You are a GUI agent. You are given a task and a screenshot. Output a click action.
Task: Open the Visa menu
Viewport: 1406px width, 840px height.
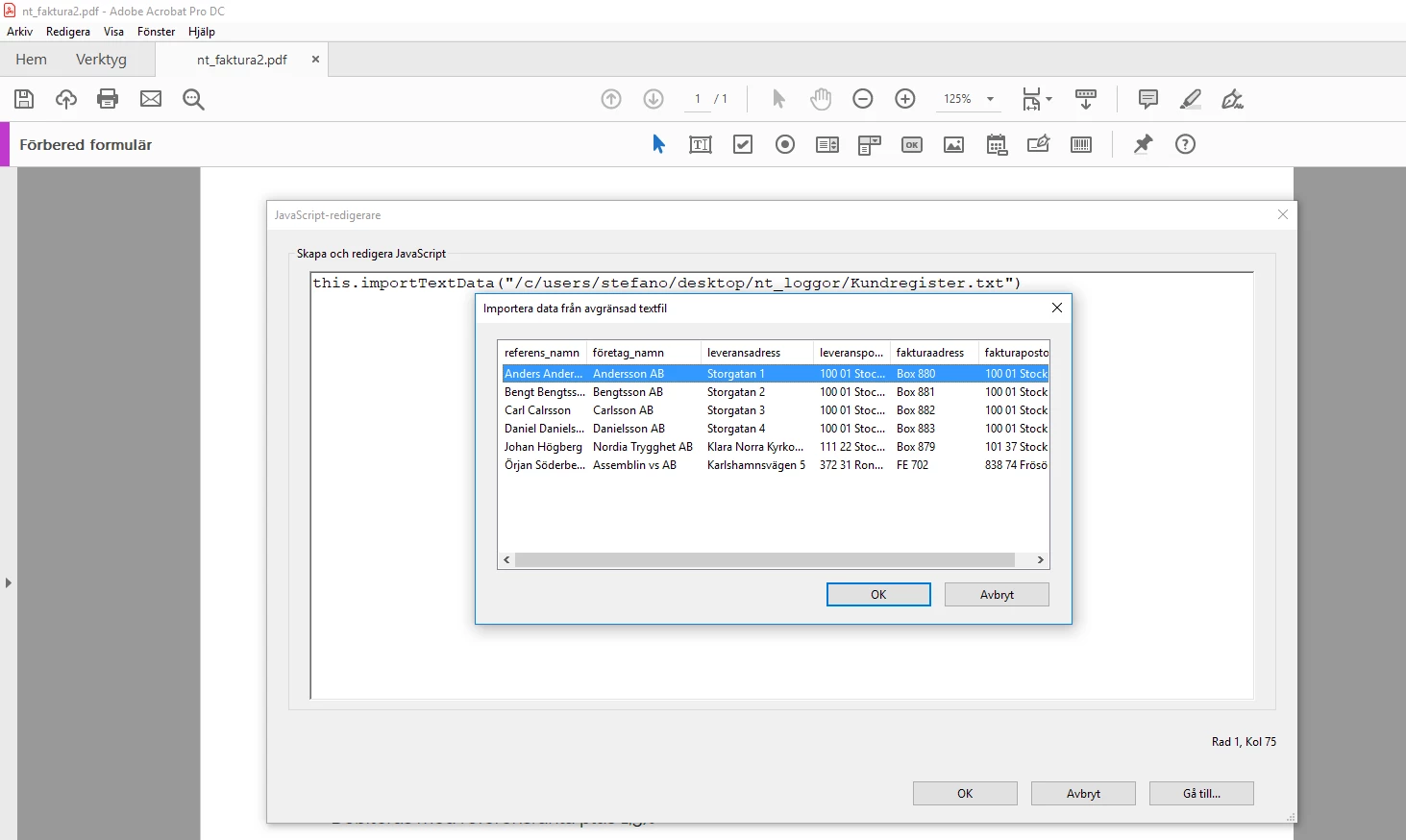(x=113, y=32)
